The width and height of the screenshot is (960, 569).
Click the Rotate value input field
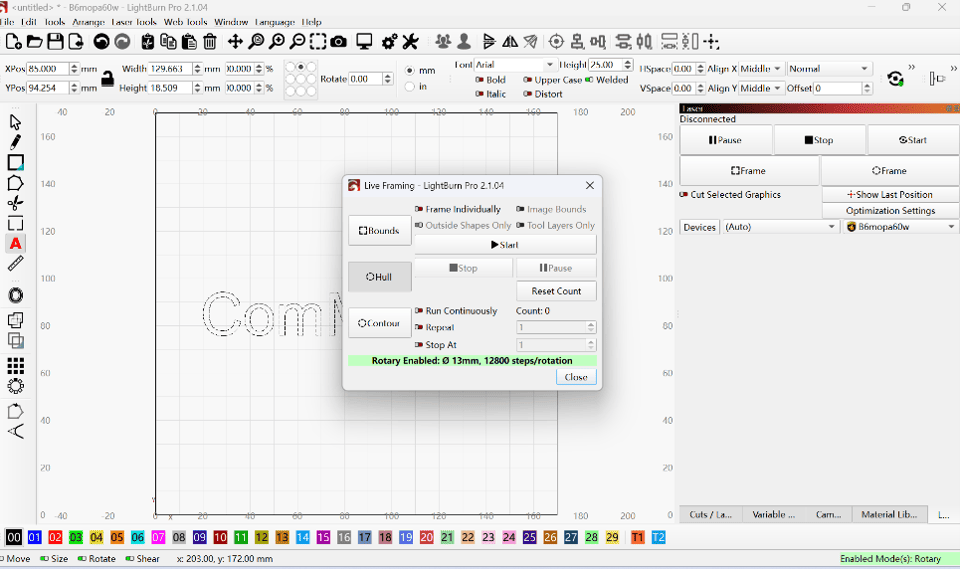pos(366,79)
